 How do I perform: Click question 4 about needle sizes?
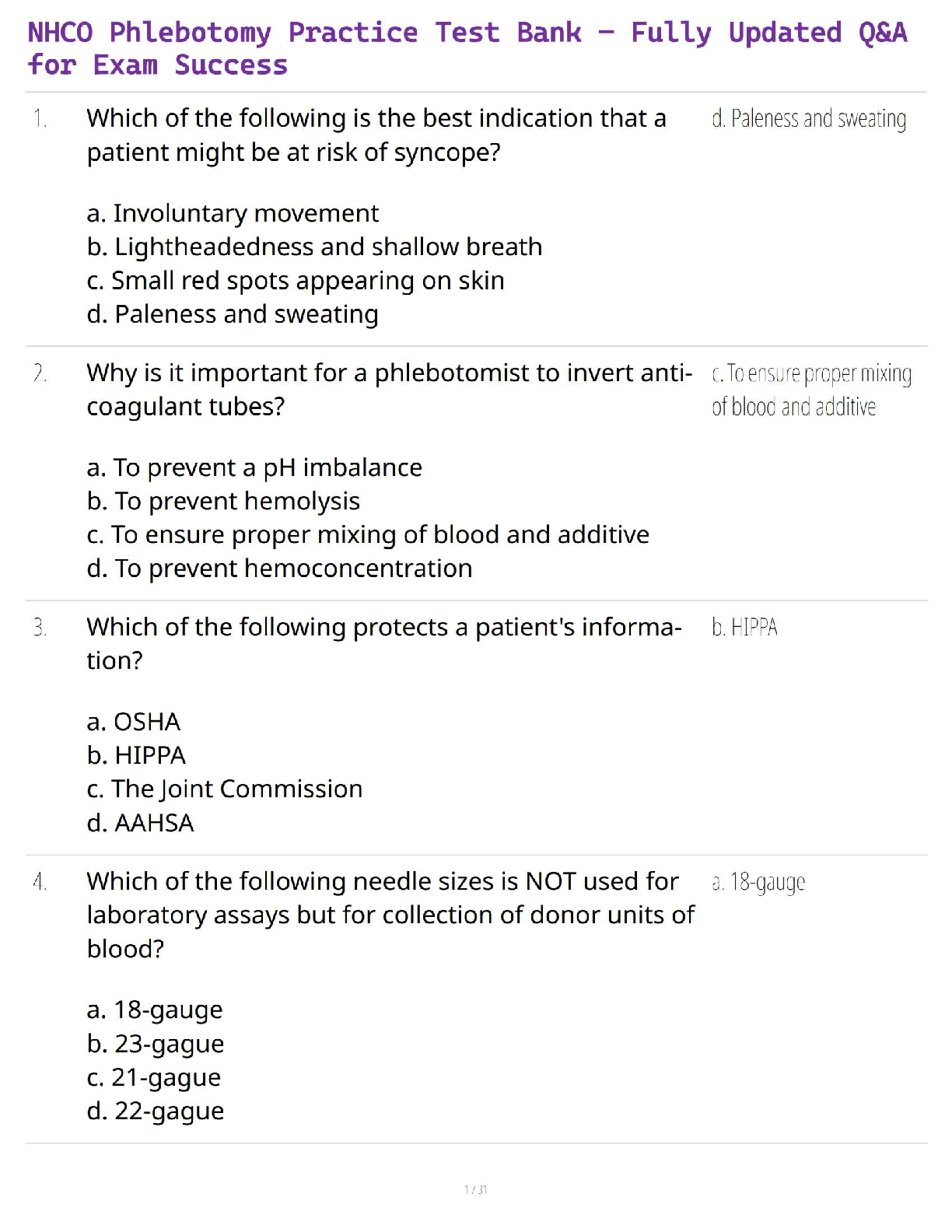point(390,915)
